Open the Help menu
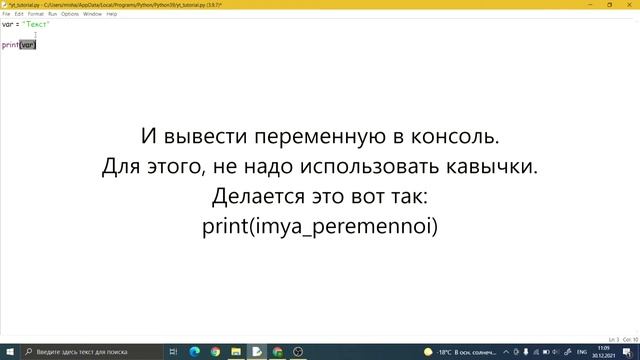Viewport: 640px width, 360px height. tap(111, 14)
